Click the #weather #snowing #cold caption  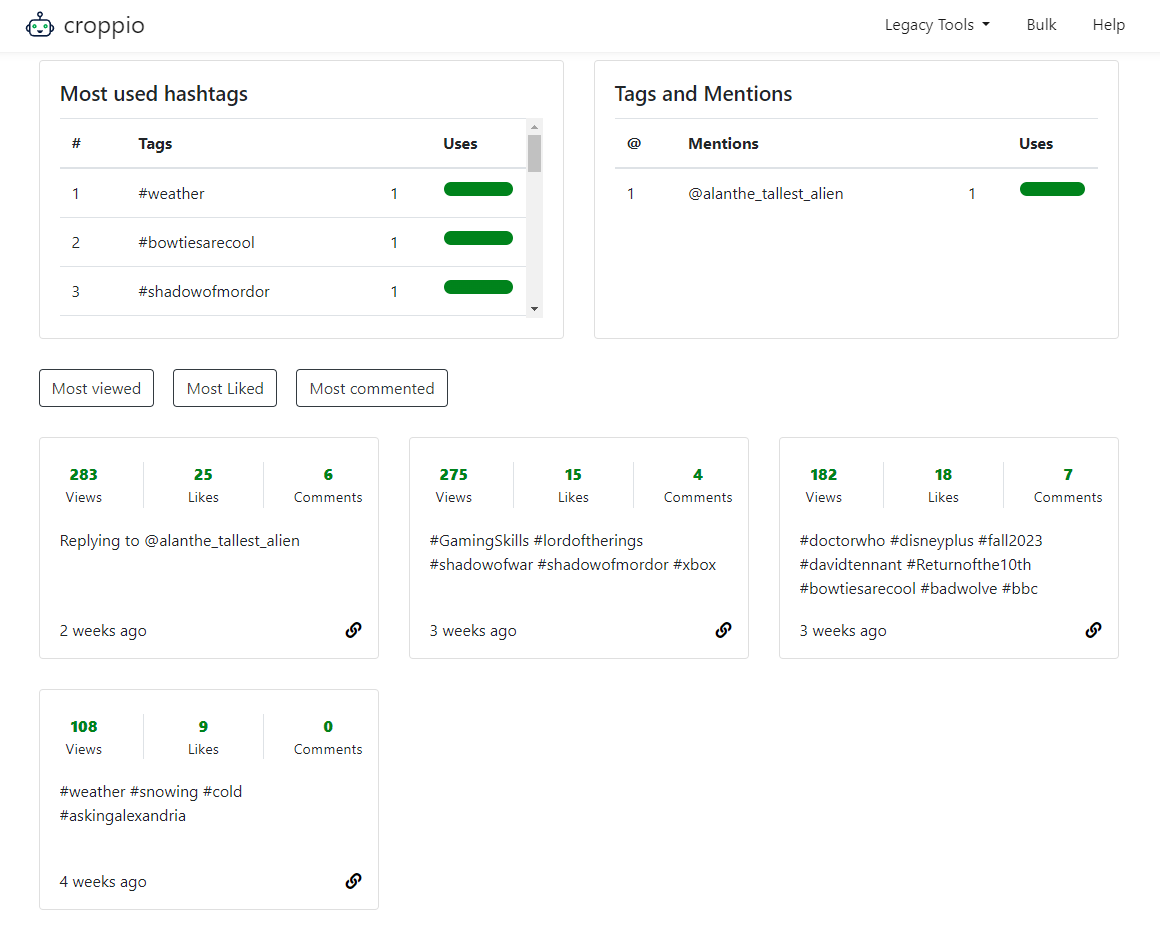click(x=151, y=804)
